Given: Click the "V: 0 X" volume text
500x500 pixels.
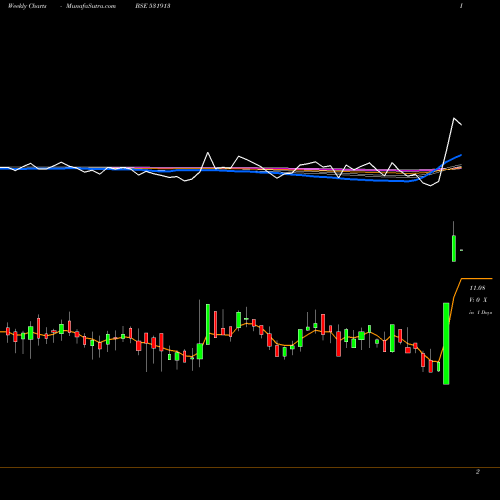Looking at the screenshot, I should (478, 300).
